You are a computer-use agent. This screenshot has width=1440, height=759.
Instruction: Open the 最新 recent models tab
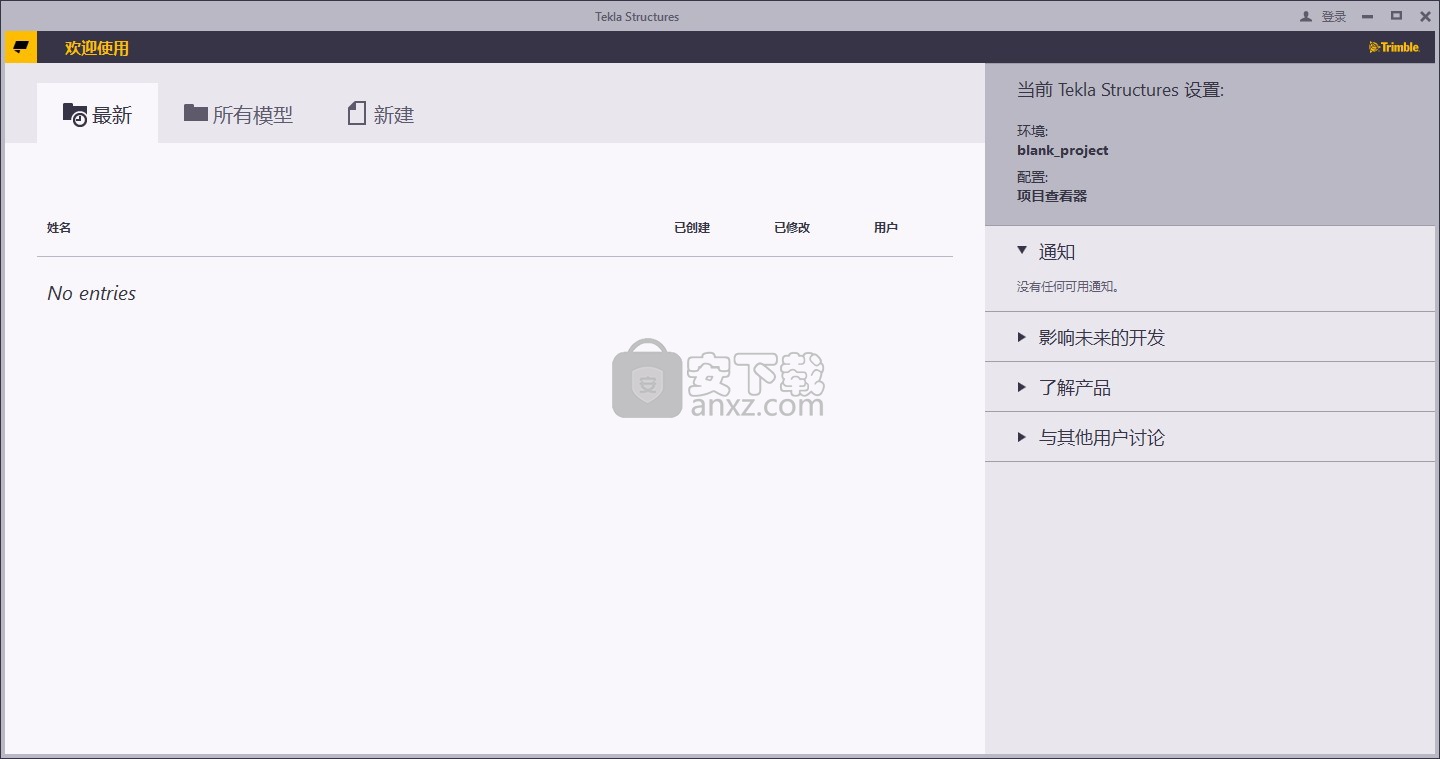97,114
